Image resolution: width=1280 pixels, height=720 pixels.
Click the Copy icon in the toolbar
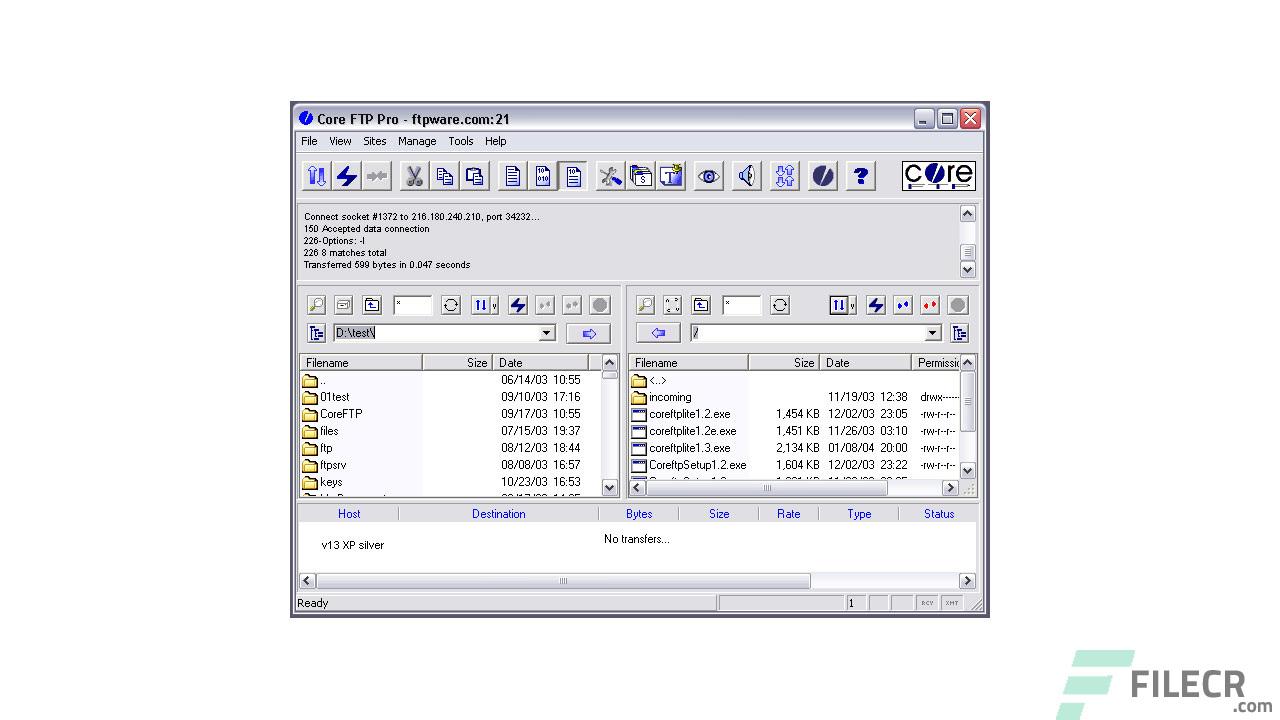pyautogui.click(x=444, y=177)
